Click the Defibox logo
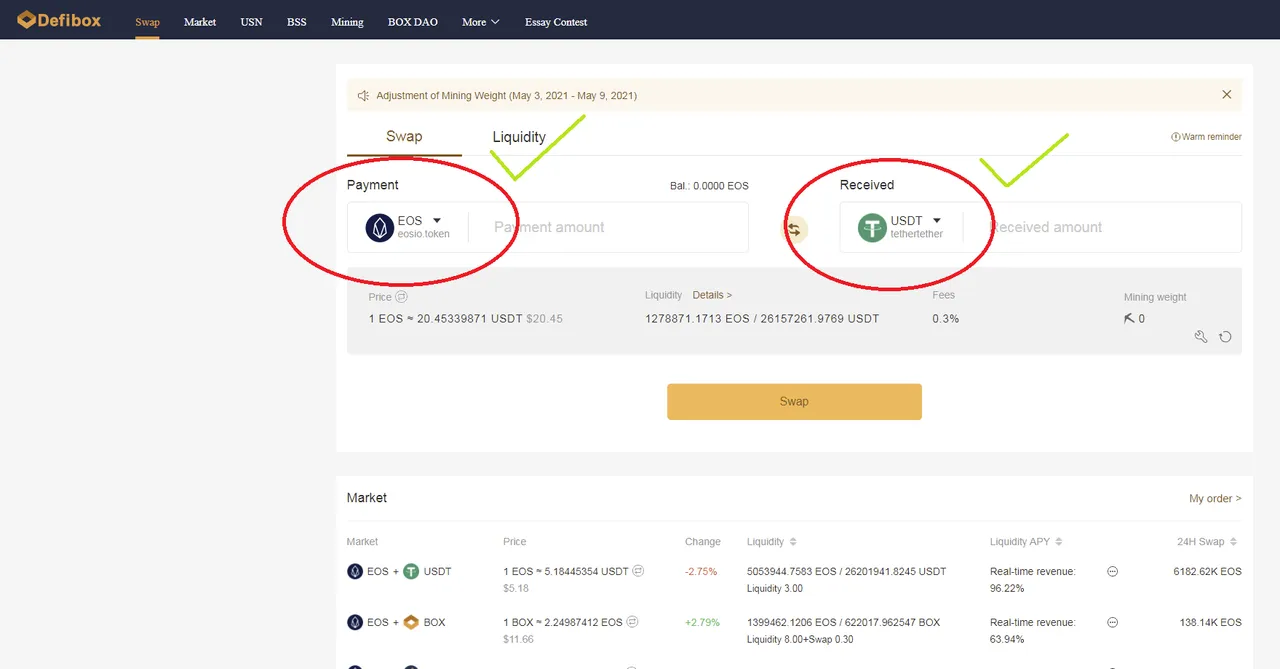Viewport: 1280px width, 669px height. [59, 20]
